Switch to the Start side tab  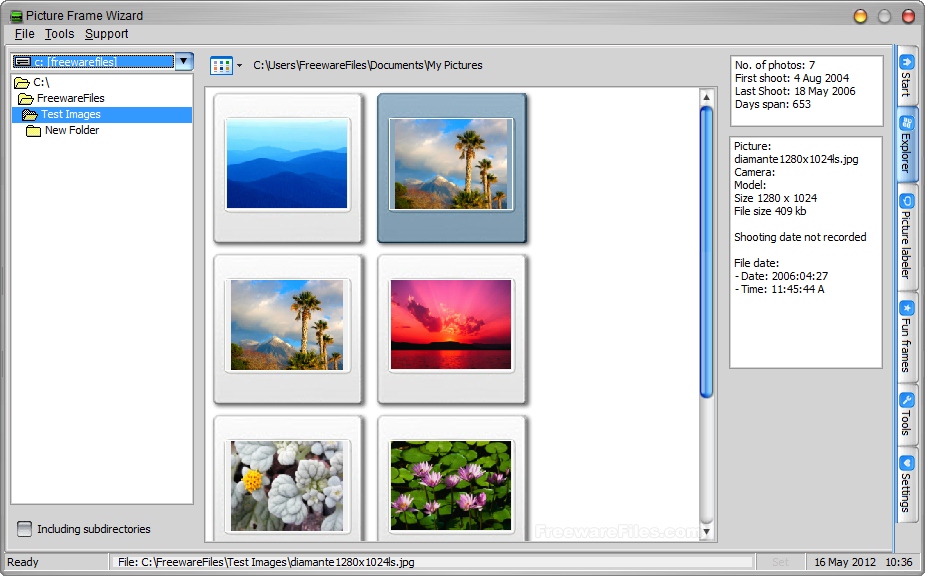pyautogui.click(x=906, y=76)
